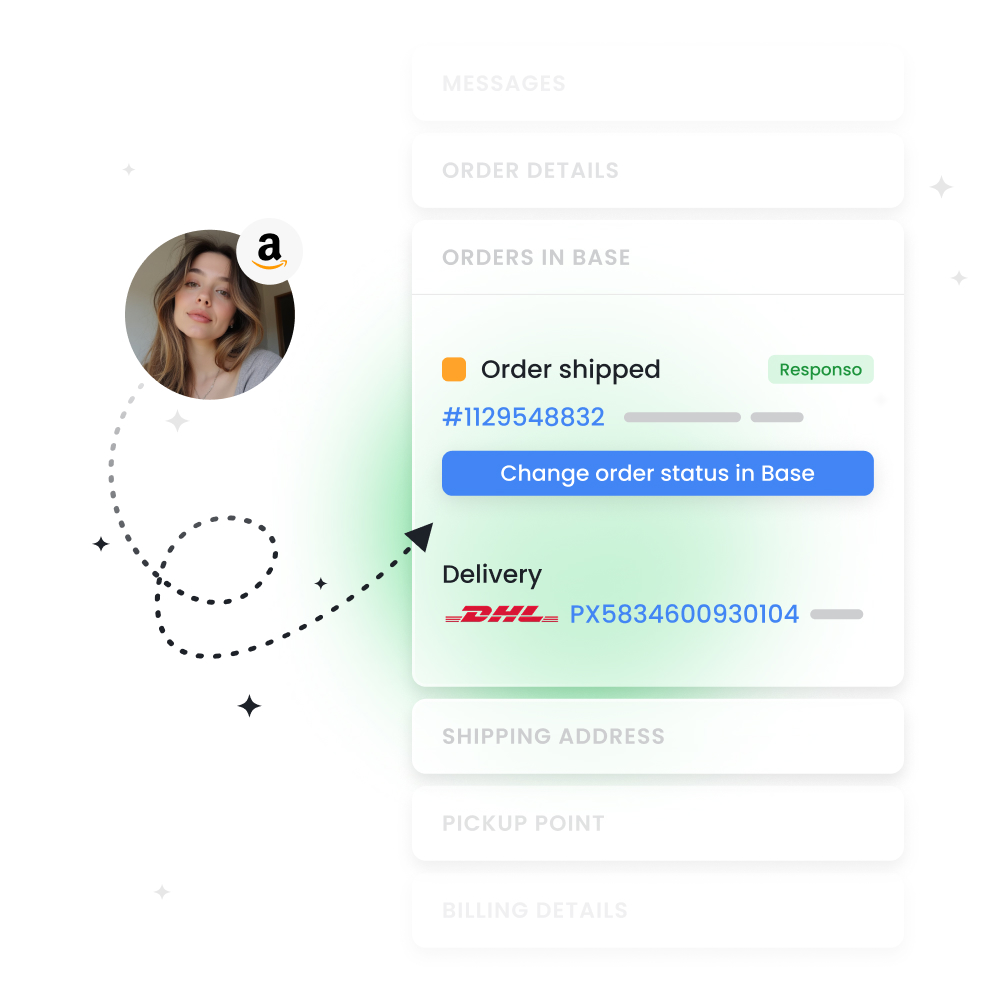Click the gray sparkle below profile photo

(177, 421)
